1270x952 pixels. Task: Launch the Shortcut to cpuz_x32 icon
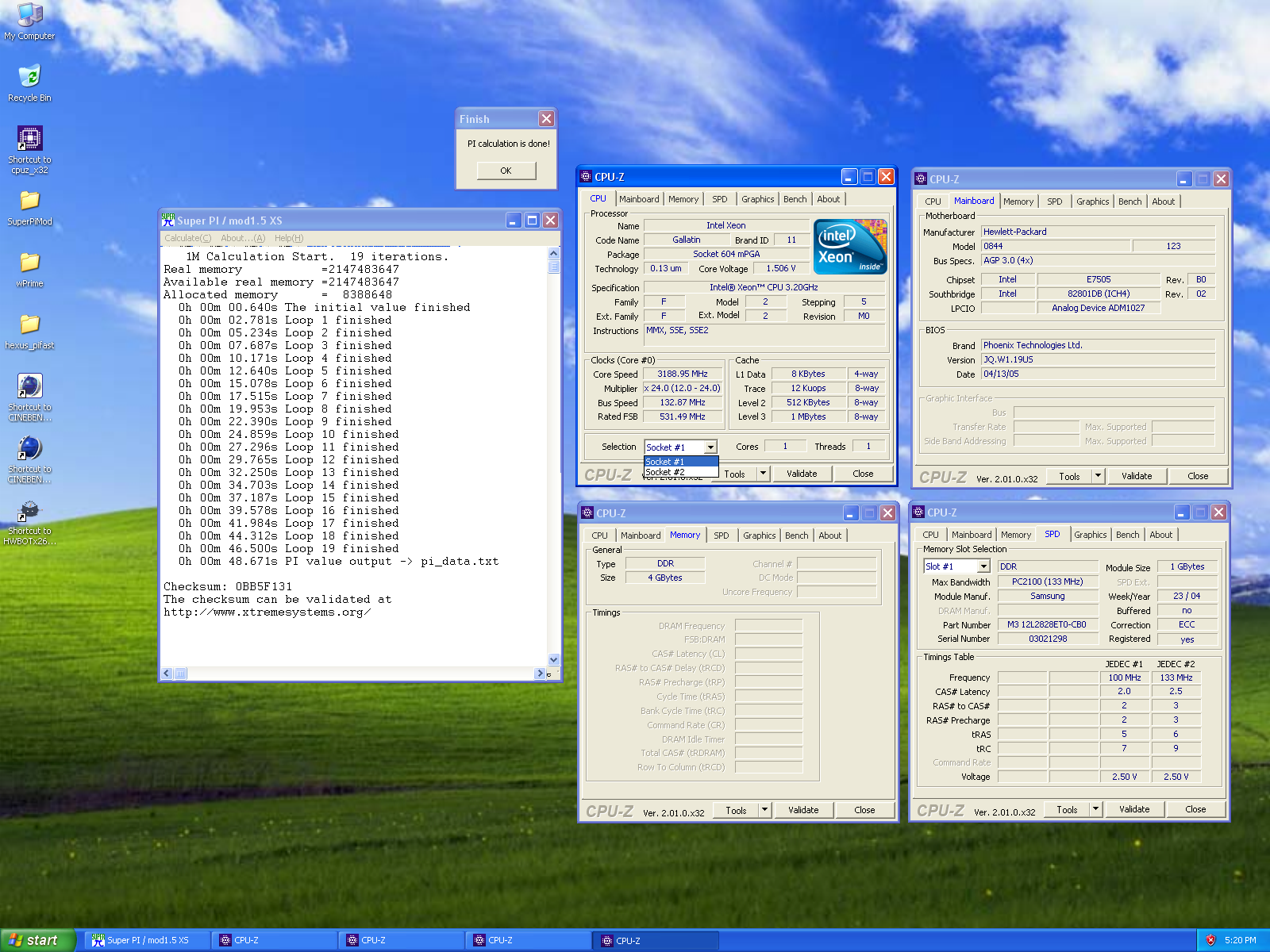(29, 138)
